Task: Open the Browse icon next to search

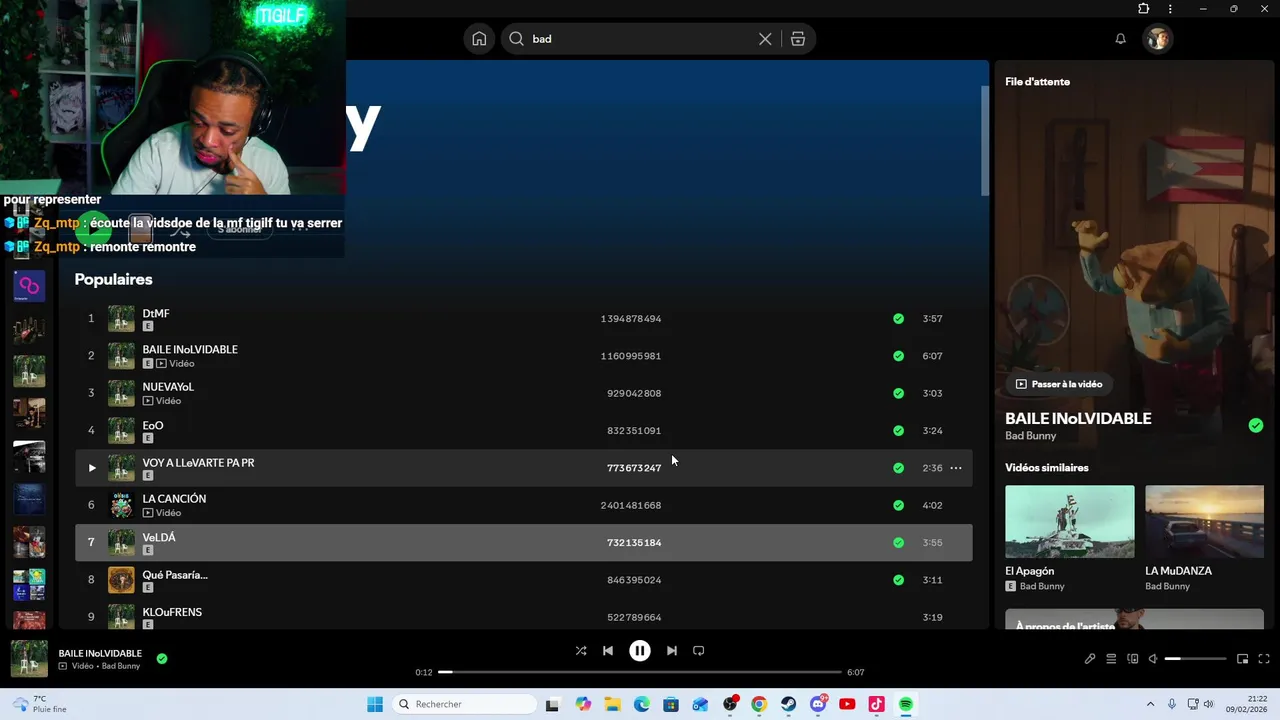Action: (798, 39)
